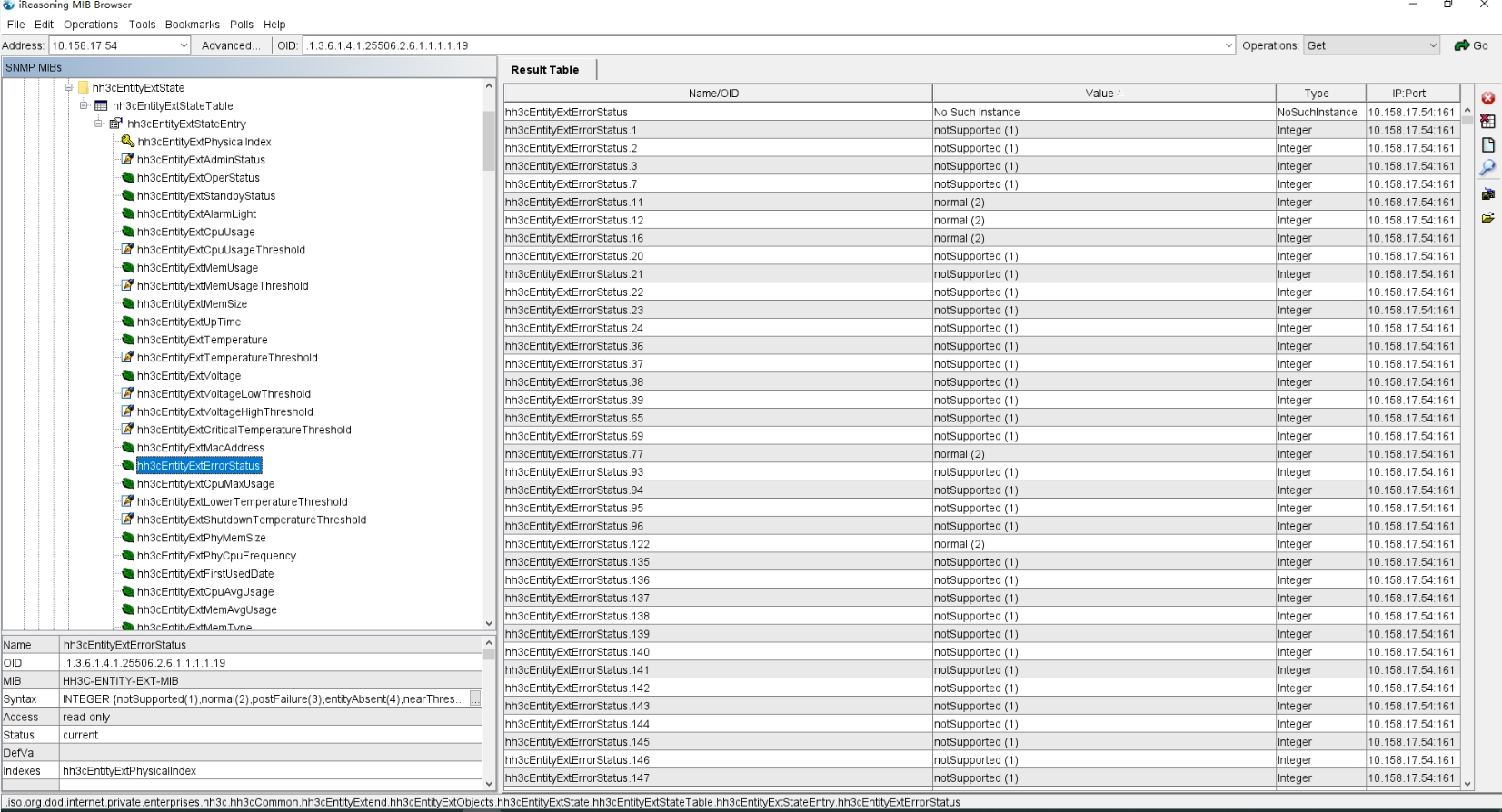Open the Tools menu
This screenshot has height=812, width=1502.
tap(143, 25)
